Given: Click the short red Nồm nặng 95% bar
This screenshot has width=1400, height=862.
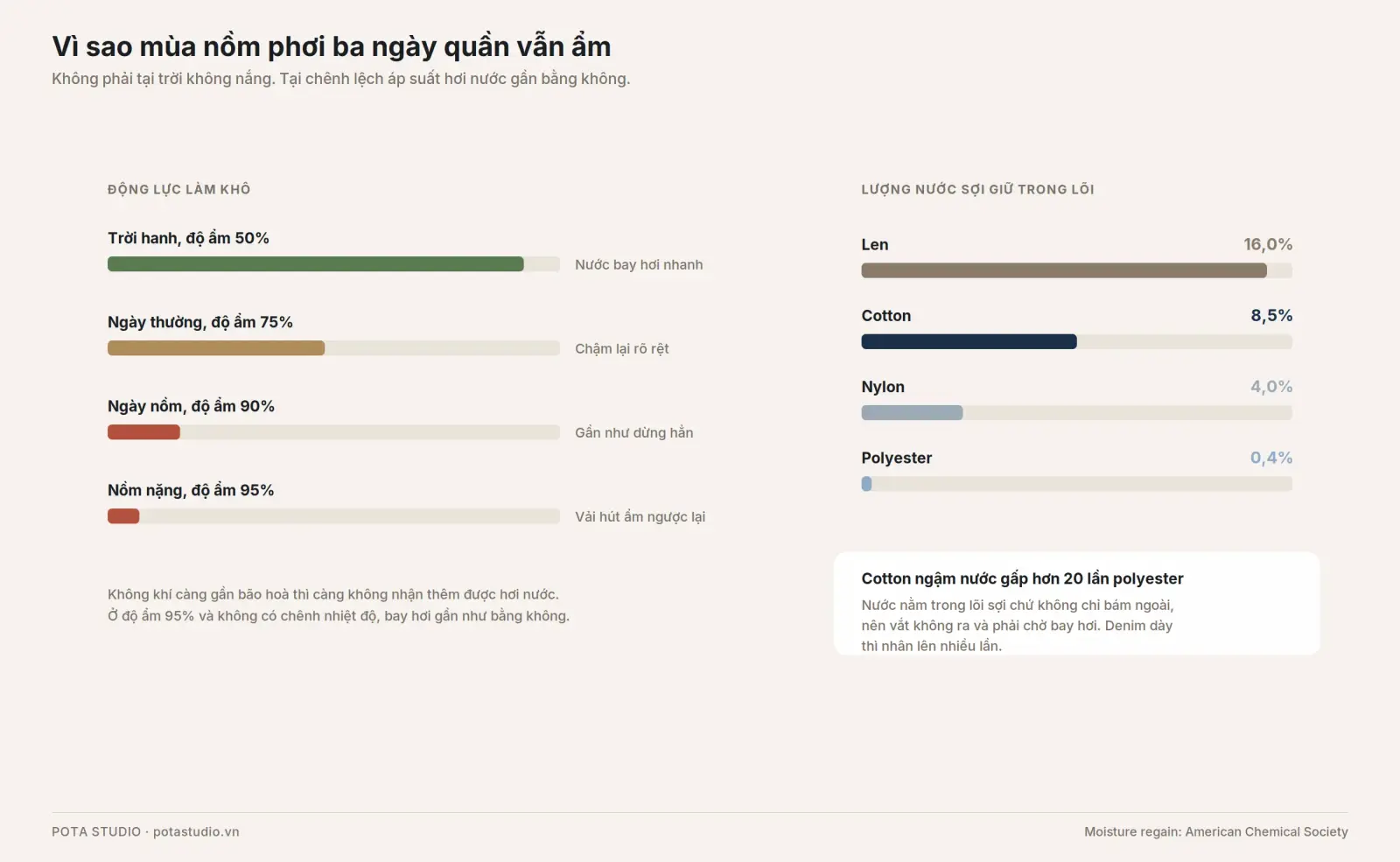Looking at the screenshot, I should pyautogui.click(x=123, y=516).
